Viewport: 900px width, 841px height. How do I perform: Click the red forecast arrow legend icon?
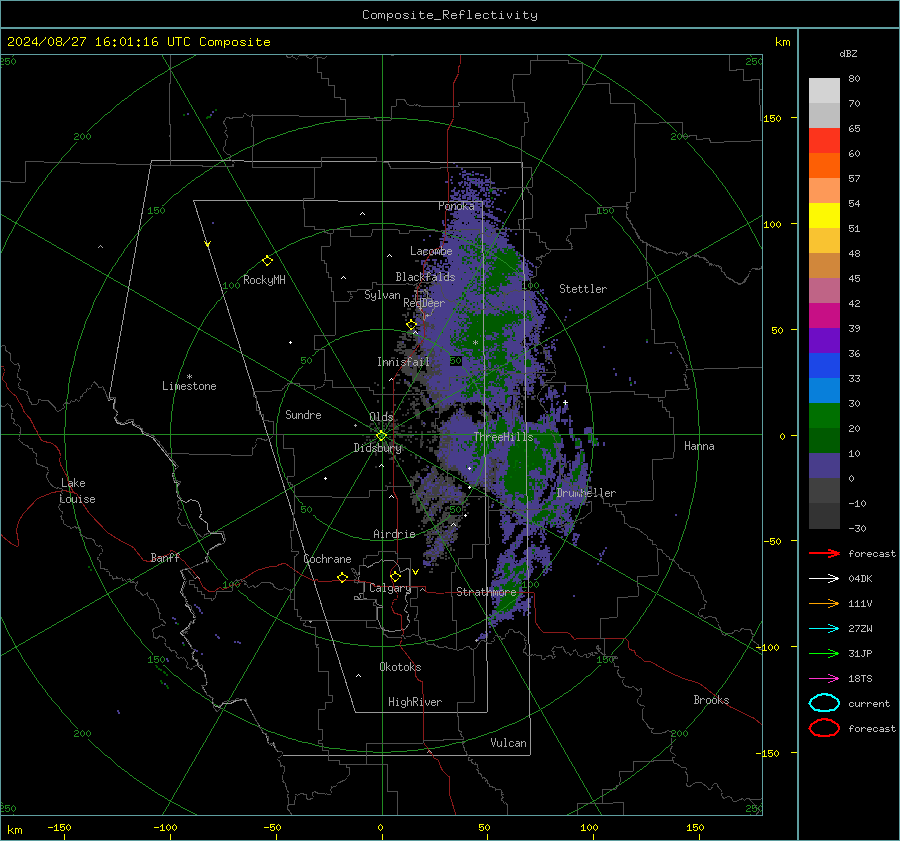[x=824, y=553]
